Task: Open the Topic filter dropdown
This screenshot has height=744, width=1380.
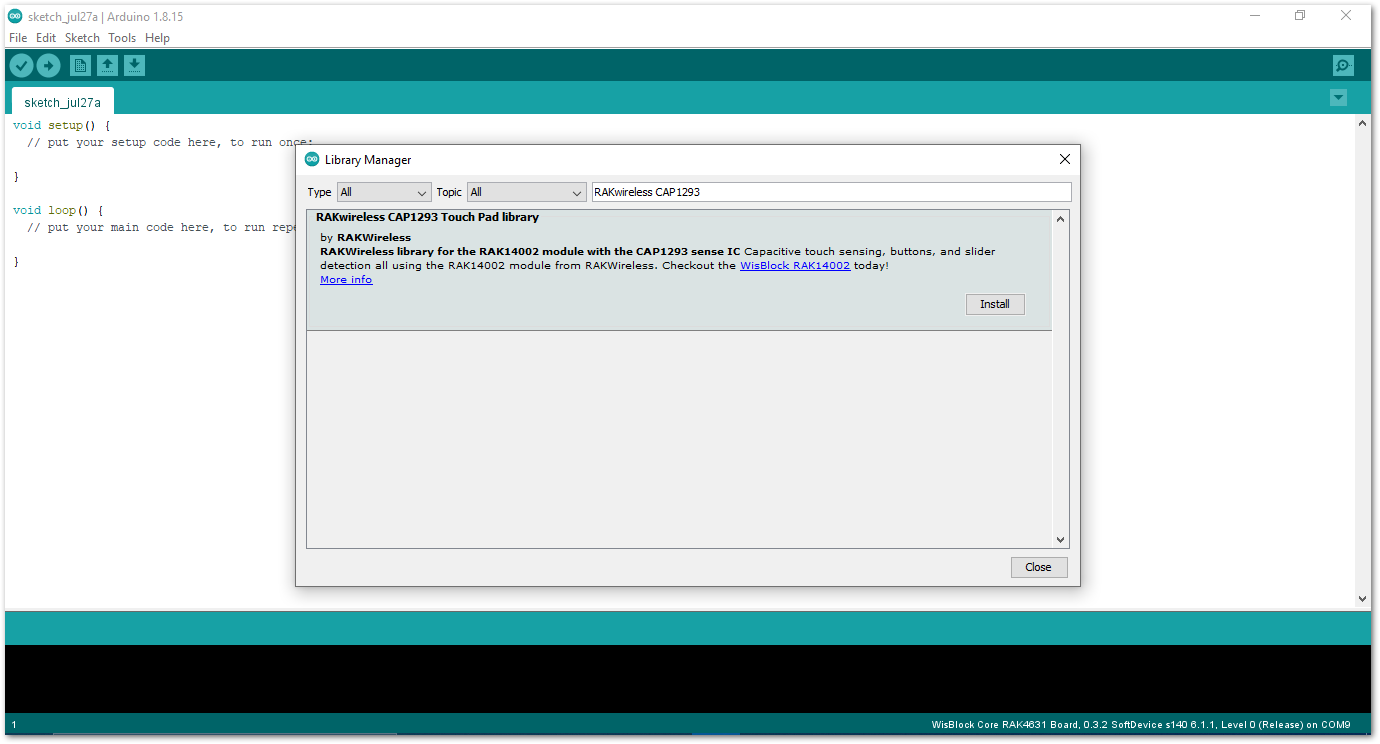Action: (x=527, y=192)
